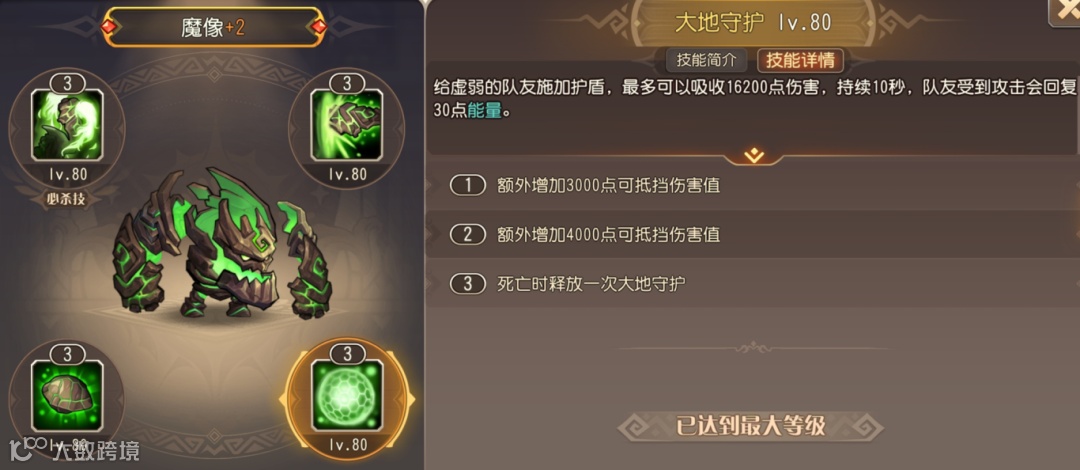Screen dimensions: 1080x470
Task: Select upgrade tier 3 死亡时释放一次大地守护
Action: (x=752, y=283)
